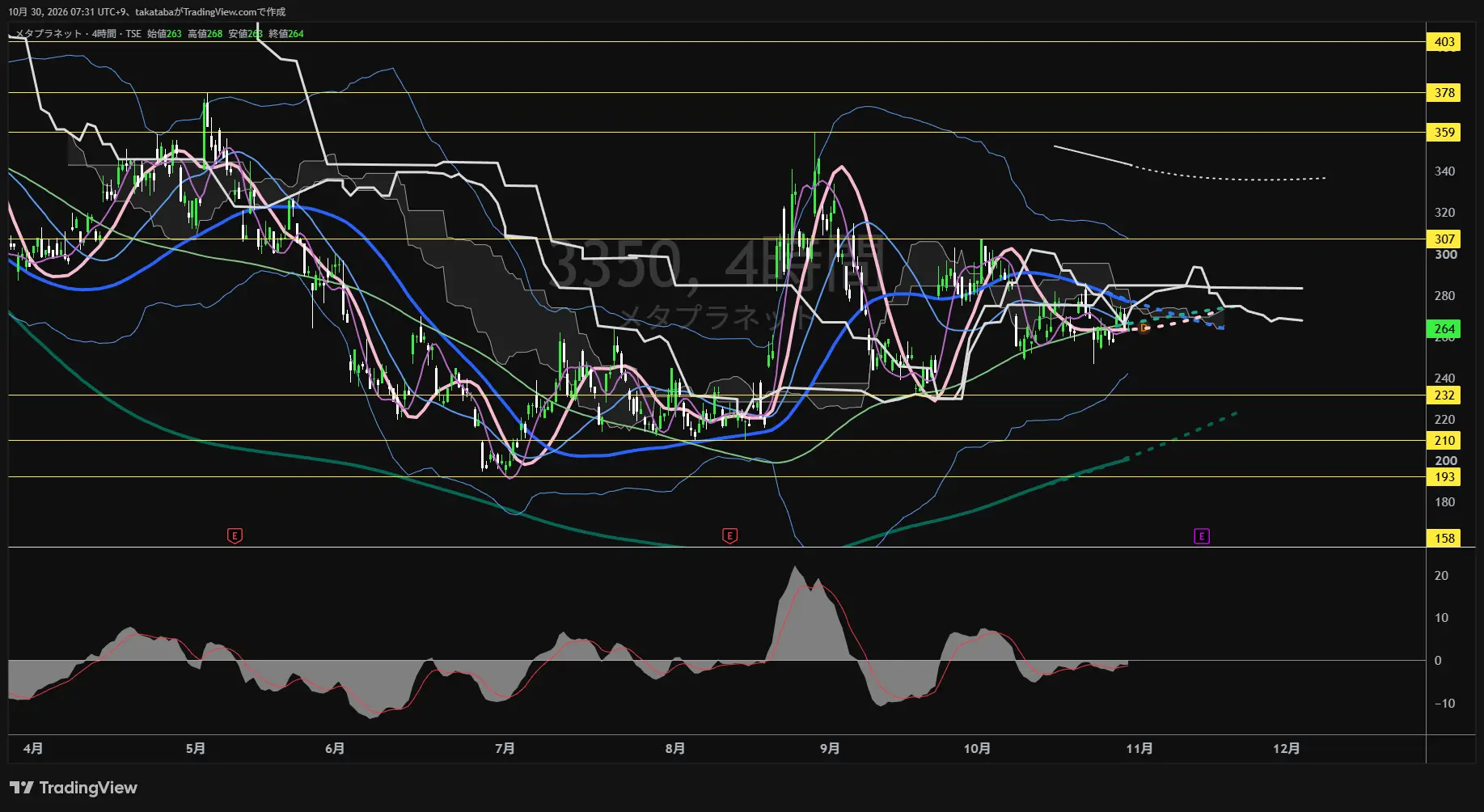The height and width of the screenshot is (812, 1484).
Task: Select the 359 yellow price label
Action: coord(1444,133)
